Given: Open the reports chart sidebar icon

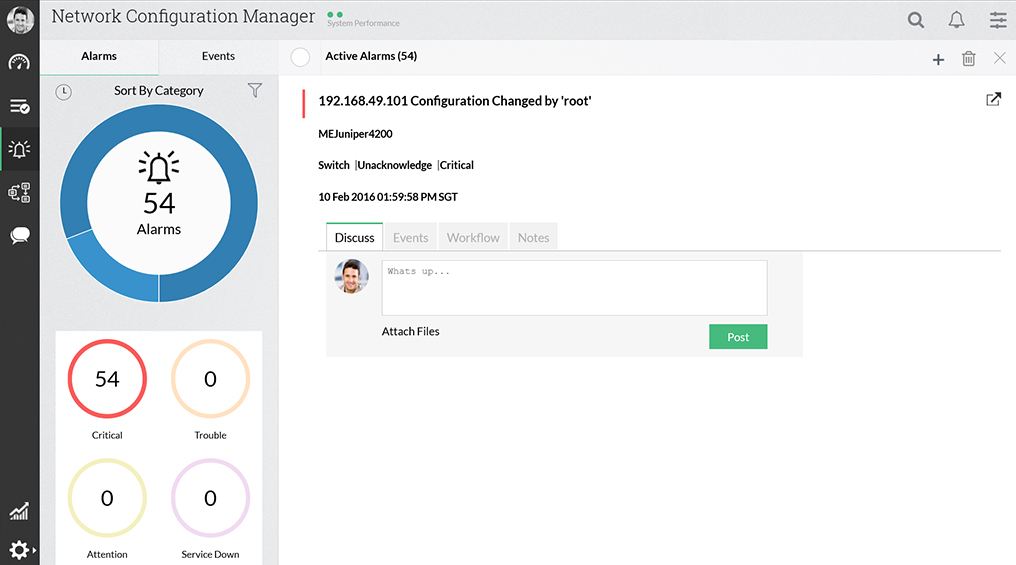Looking at the screenshot, I should (x=19, y=512).
